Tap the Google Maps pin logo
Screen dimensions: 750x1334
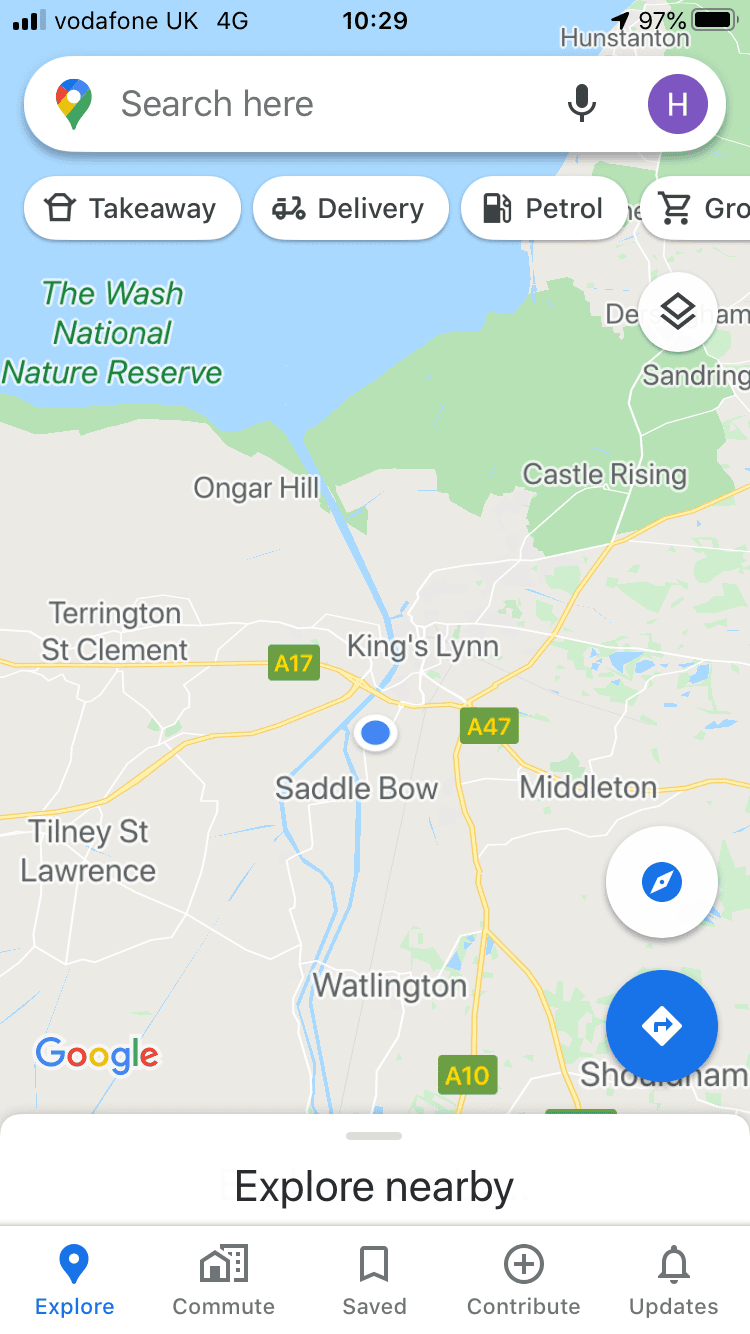pyautogui.click(x=74, y=104)
